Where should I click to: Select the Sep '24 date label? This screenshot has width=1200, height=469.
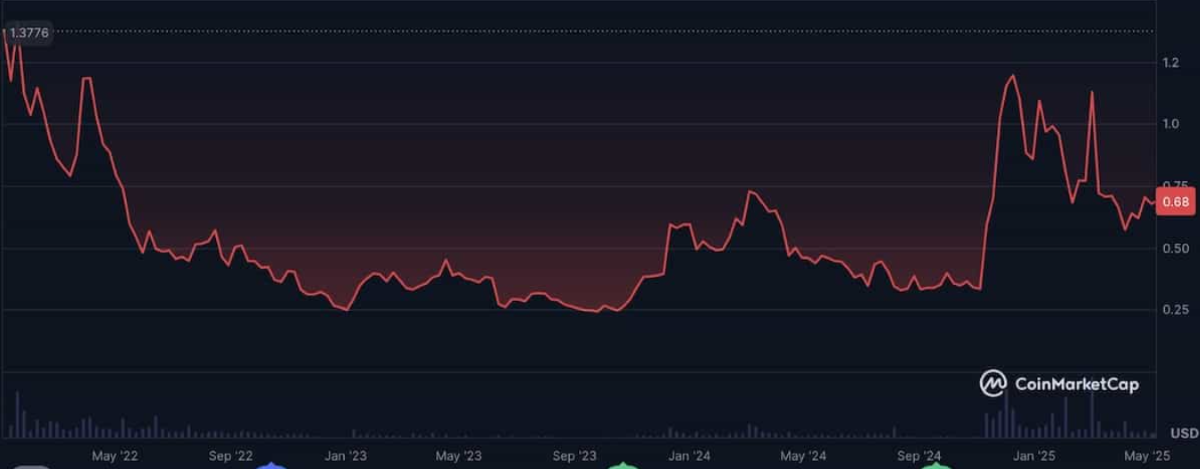(918, 455)
